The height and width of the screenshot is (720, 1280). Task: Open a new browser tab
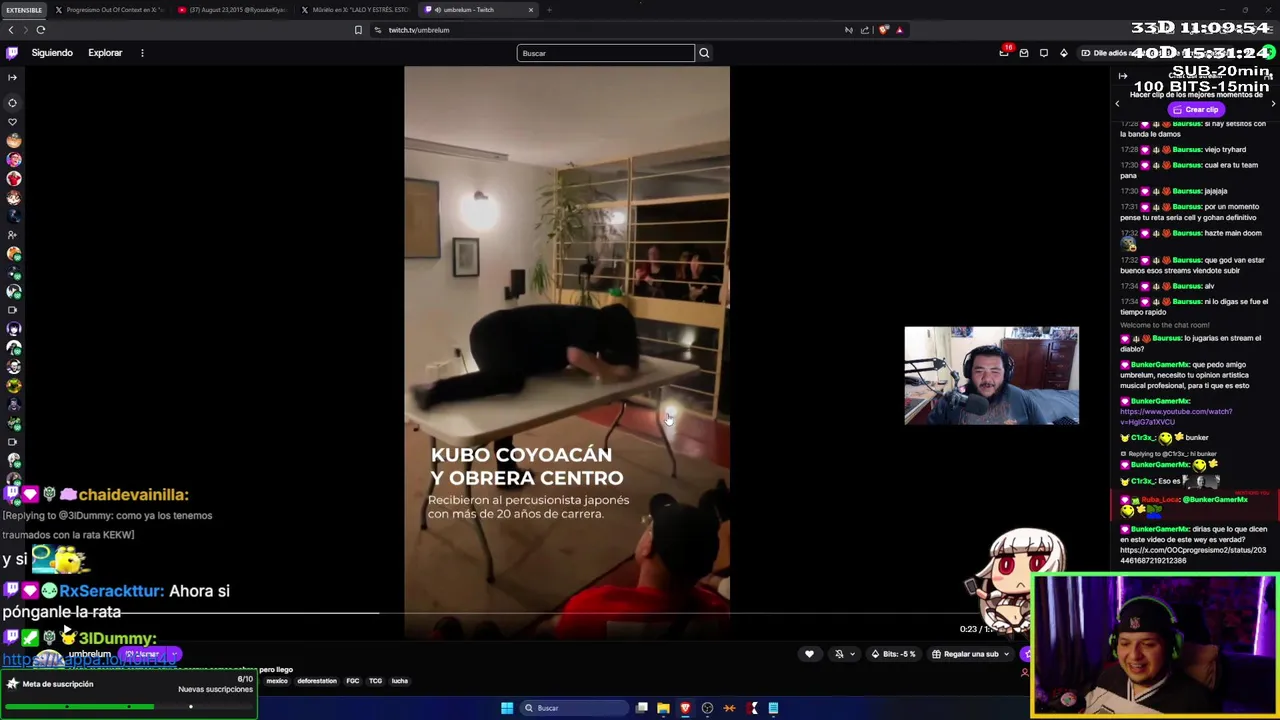549,10
